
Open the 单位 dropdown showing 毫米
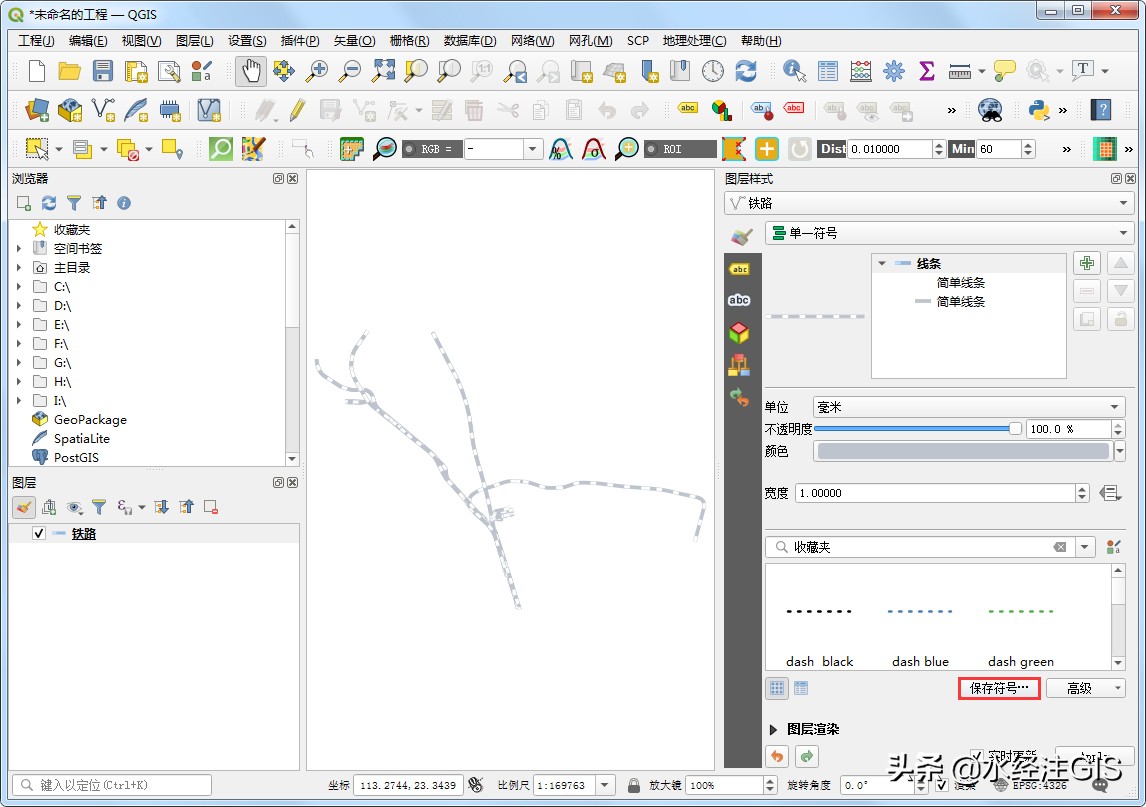[x=965, y=407]
